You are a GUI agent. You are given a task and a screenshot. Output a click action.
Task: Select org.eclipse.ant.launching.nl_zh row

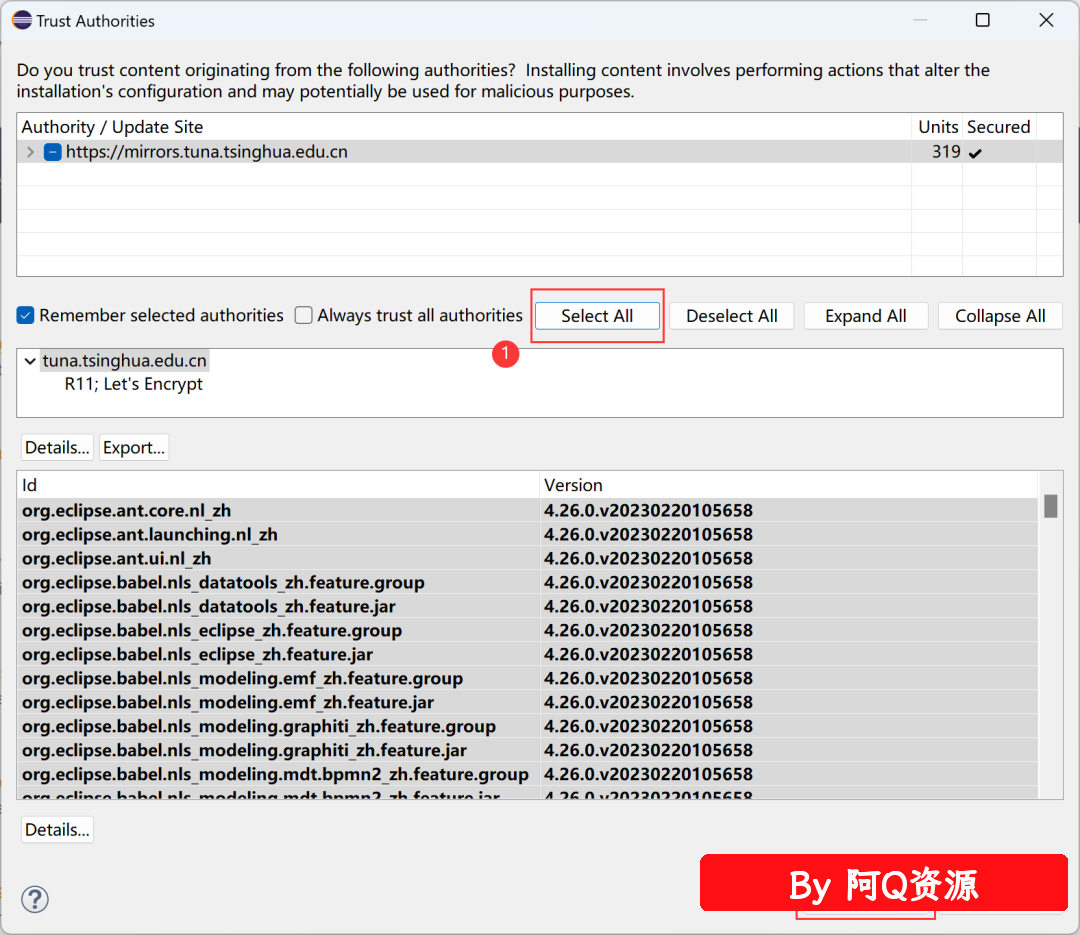(528, 535)
